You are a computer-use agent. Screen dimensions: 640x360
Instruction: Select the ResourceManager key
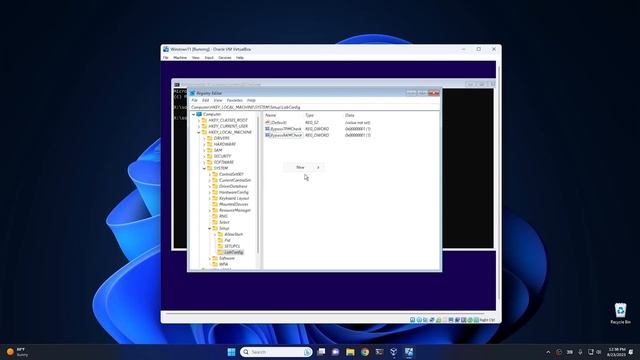pos(235,210)
